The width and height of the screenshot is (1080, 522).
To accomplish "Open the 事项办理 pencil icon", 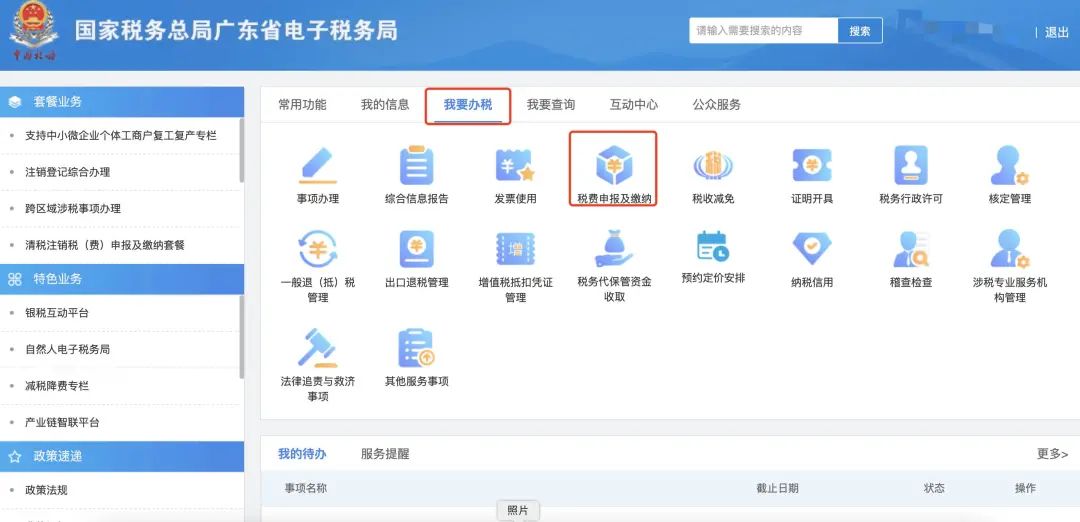I will 318,165.
